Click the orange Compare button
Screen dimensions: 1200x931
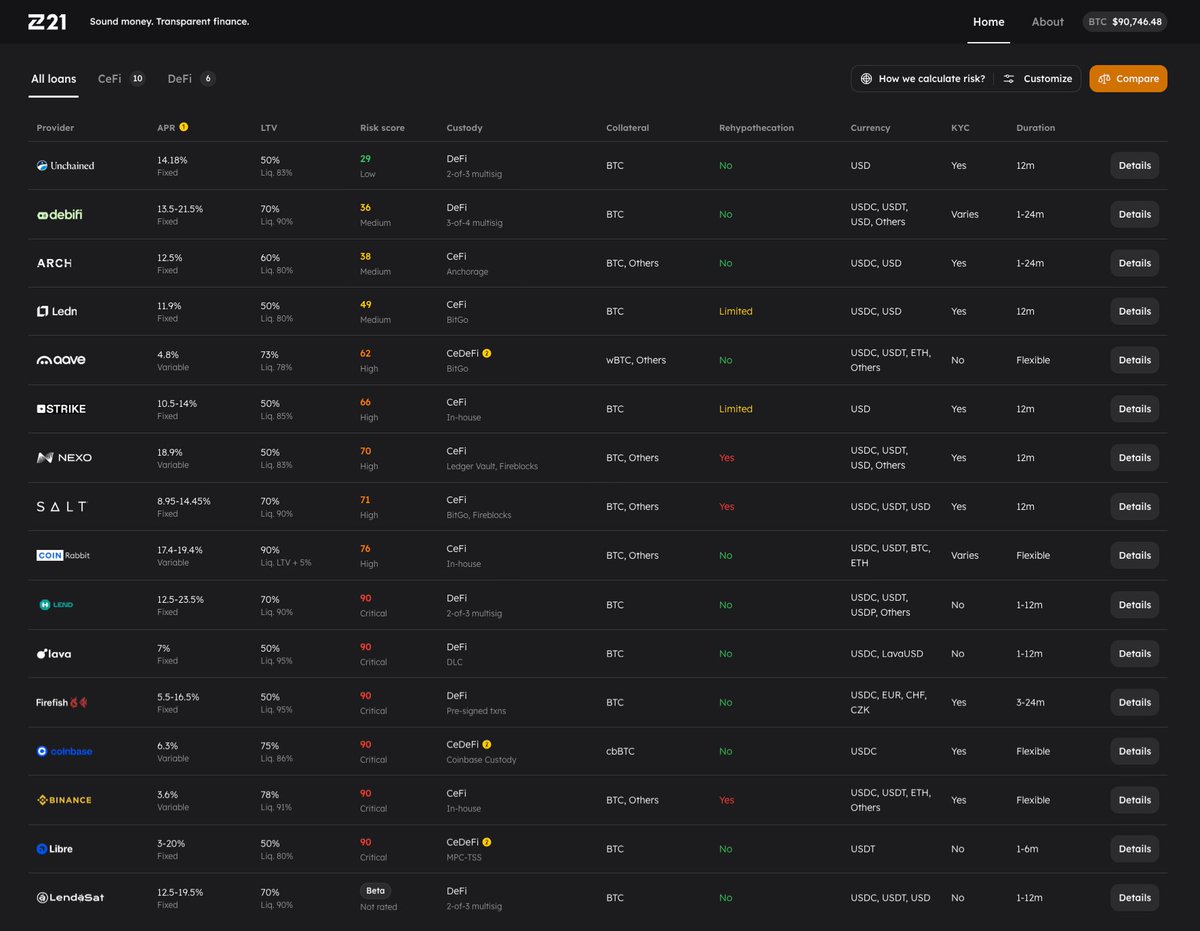click(x=1128, y=79)
